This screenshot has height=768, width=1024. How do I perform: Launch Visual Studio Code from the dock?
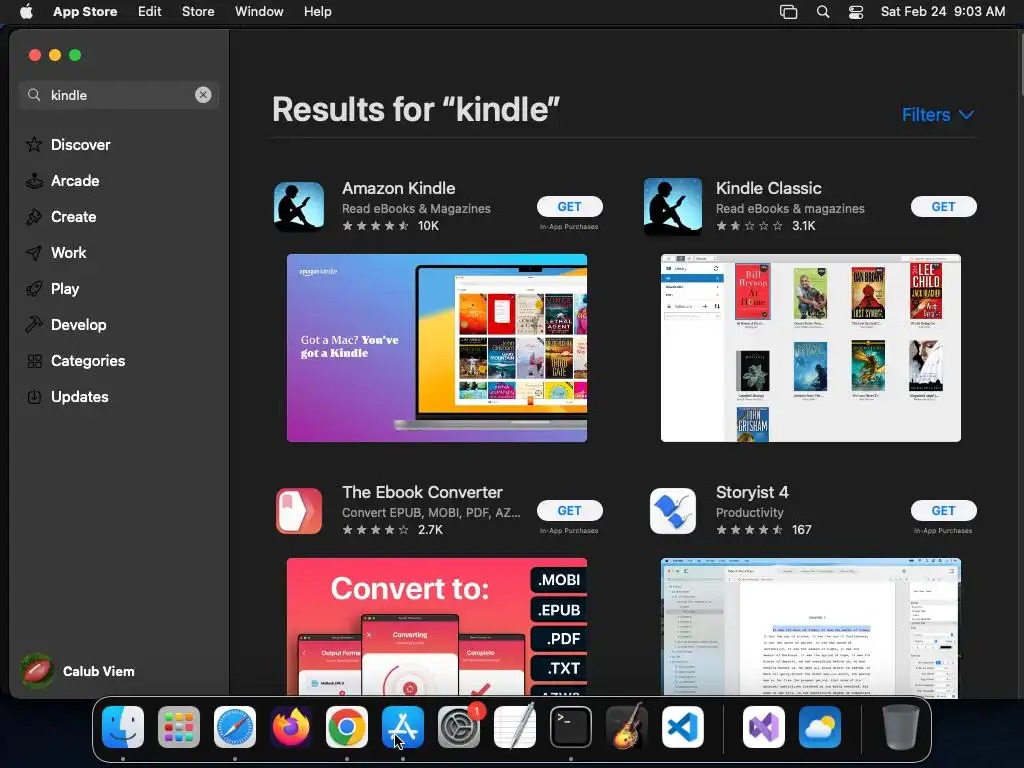(683, 727)
